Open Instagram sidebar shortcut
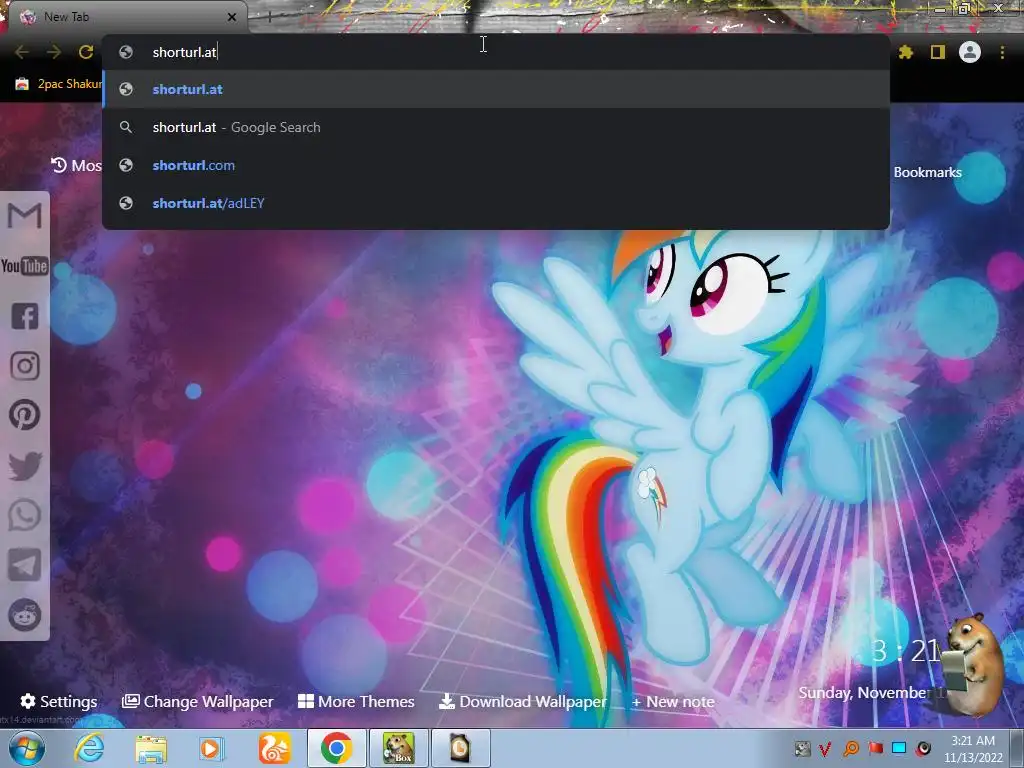 [25, 366]
